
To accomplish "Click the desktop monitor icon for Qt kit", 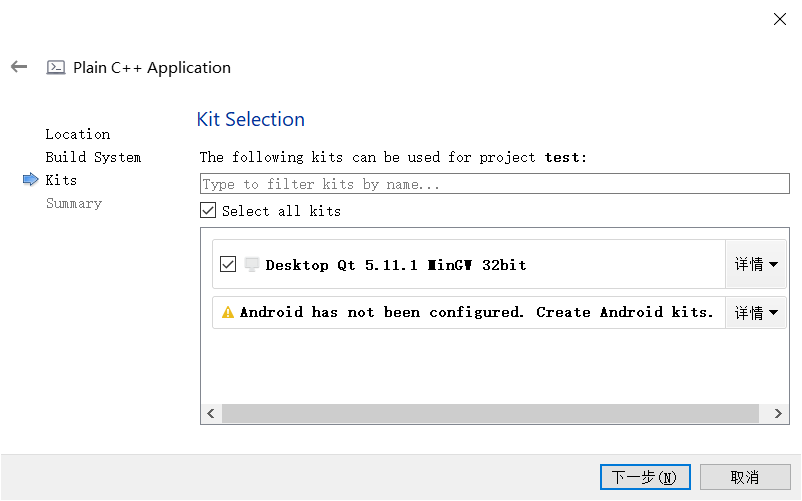I will tap(252, 264).
